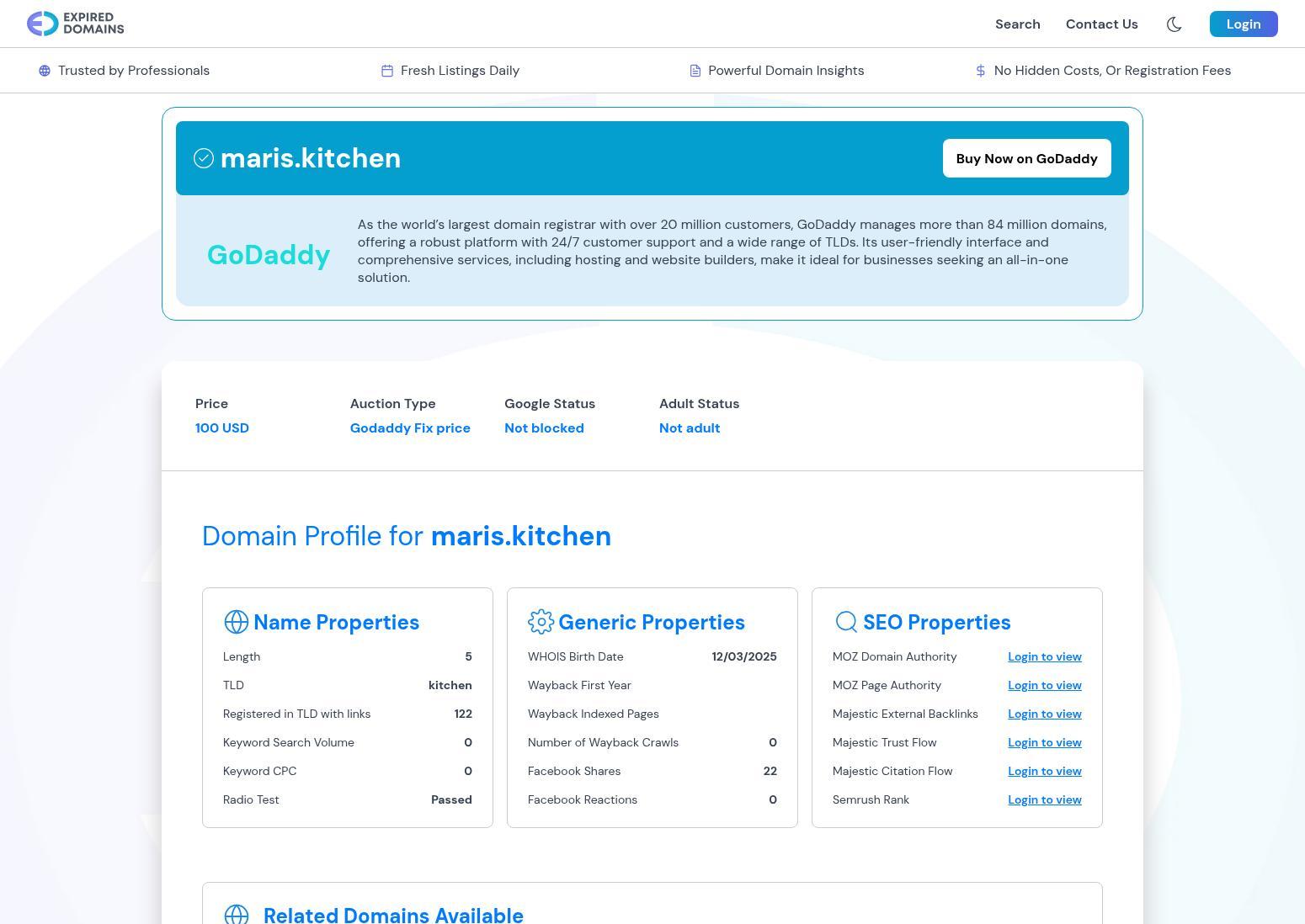Click the verified checkmark icon beside maris.kitchen
1305x924 pixels.
pyautogui.click(x=204, y=158)
